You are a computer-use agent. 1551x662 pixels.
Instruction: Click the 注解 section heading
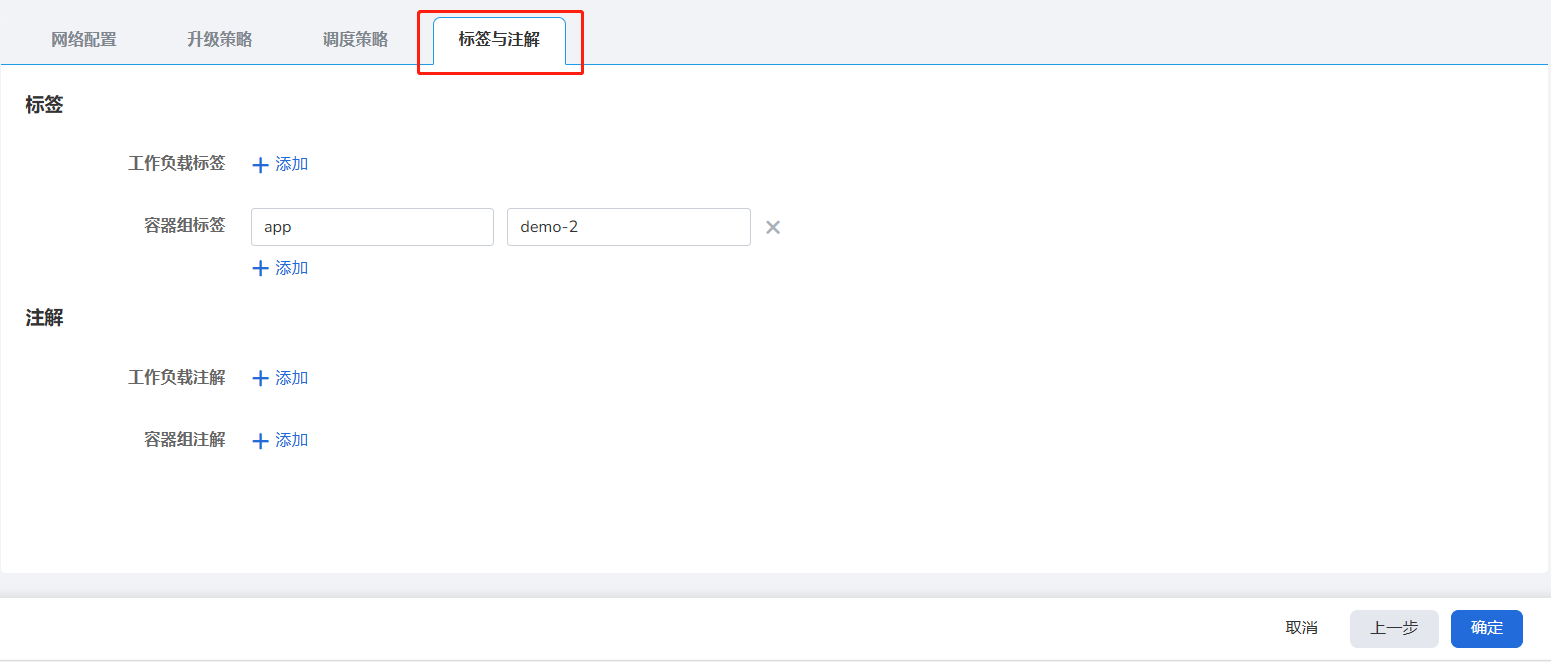click(44, 318)
